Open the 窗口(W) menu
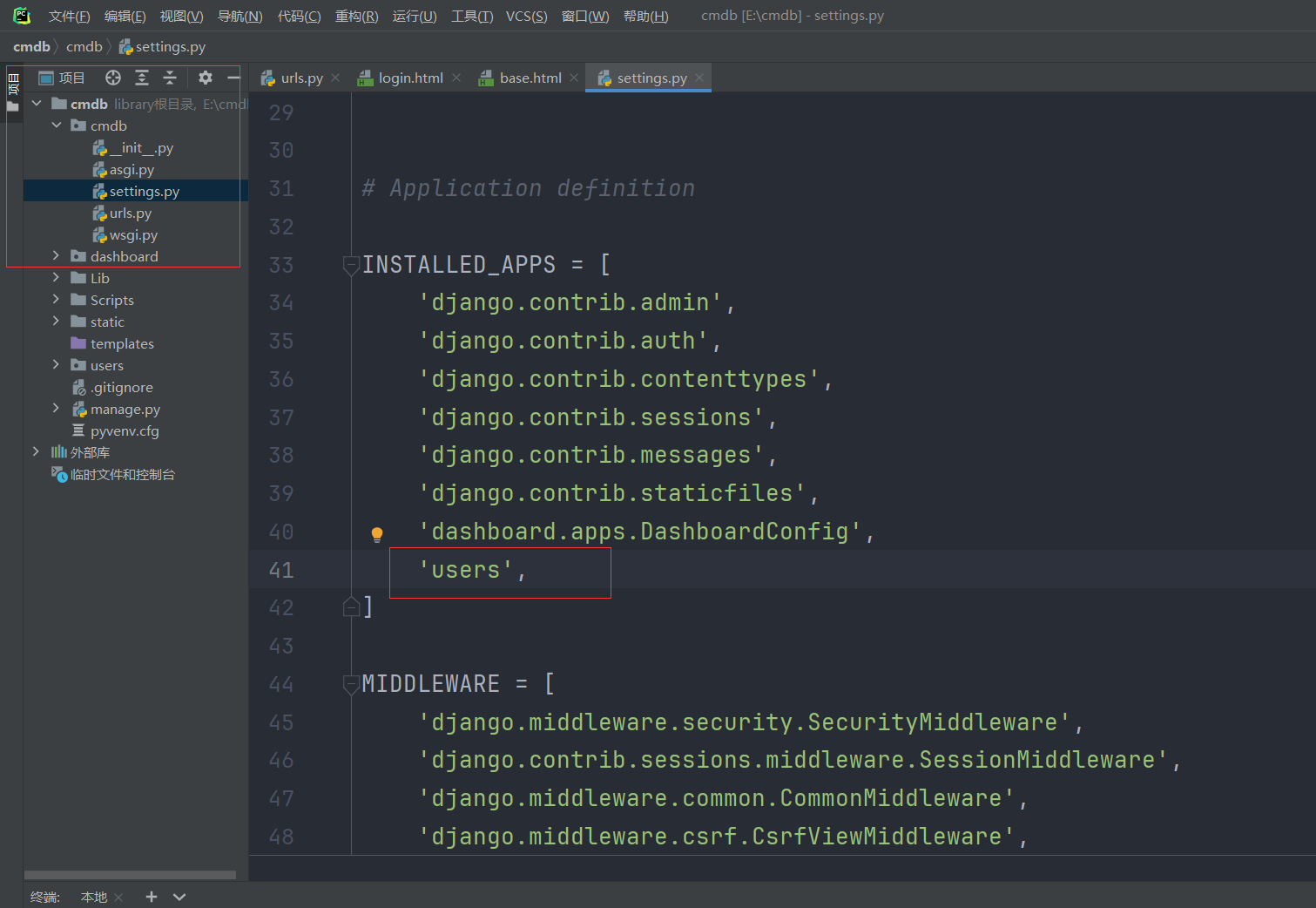The height and width of the screenshot is (908, 1316). [x=585, y=17]
